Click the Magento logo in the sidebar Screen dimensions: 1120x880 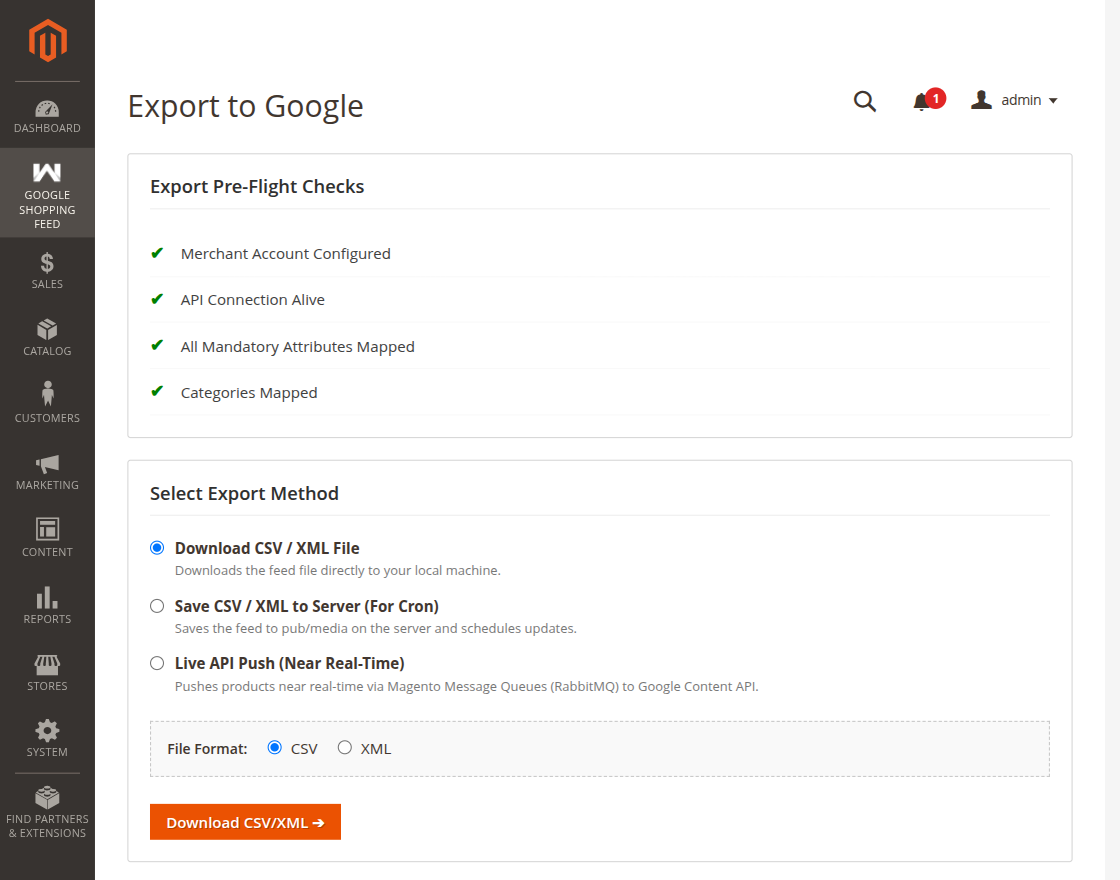tap(47, 41)
